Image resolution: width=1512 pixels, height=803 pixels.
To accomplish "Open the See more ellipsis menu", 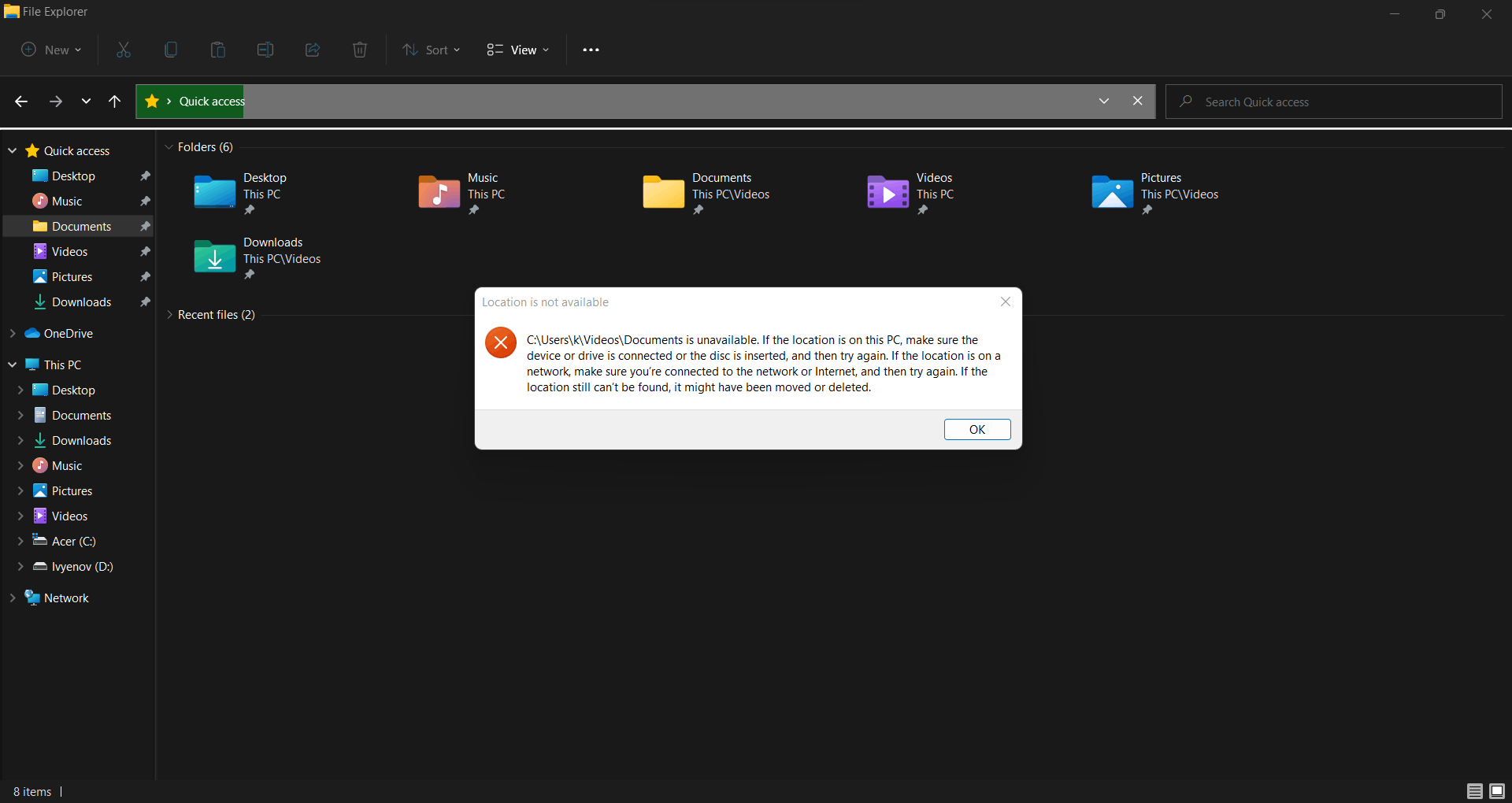I will coord(591,50).
